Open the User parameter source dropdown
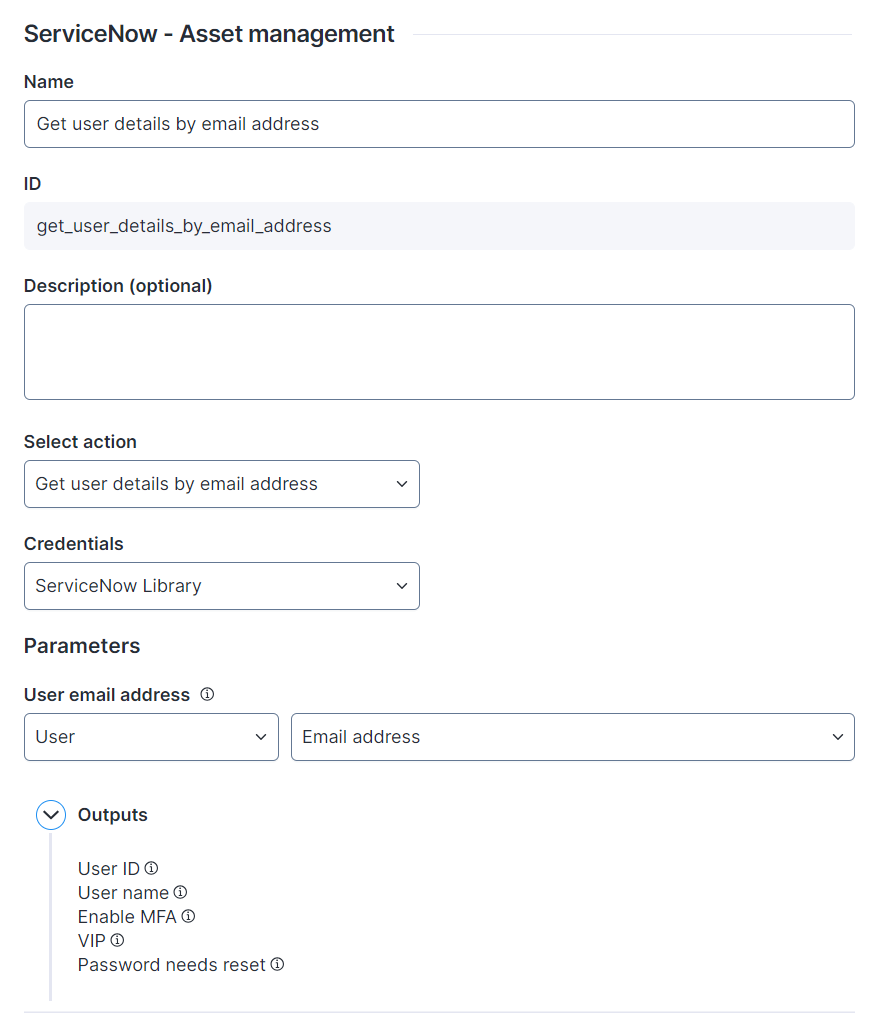 pos(152,737)
